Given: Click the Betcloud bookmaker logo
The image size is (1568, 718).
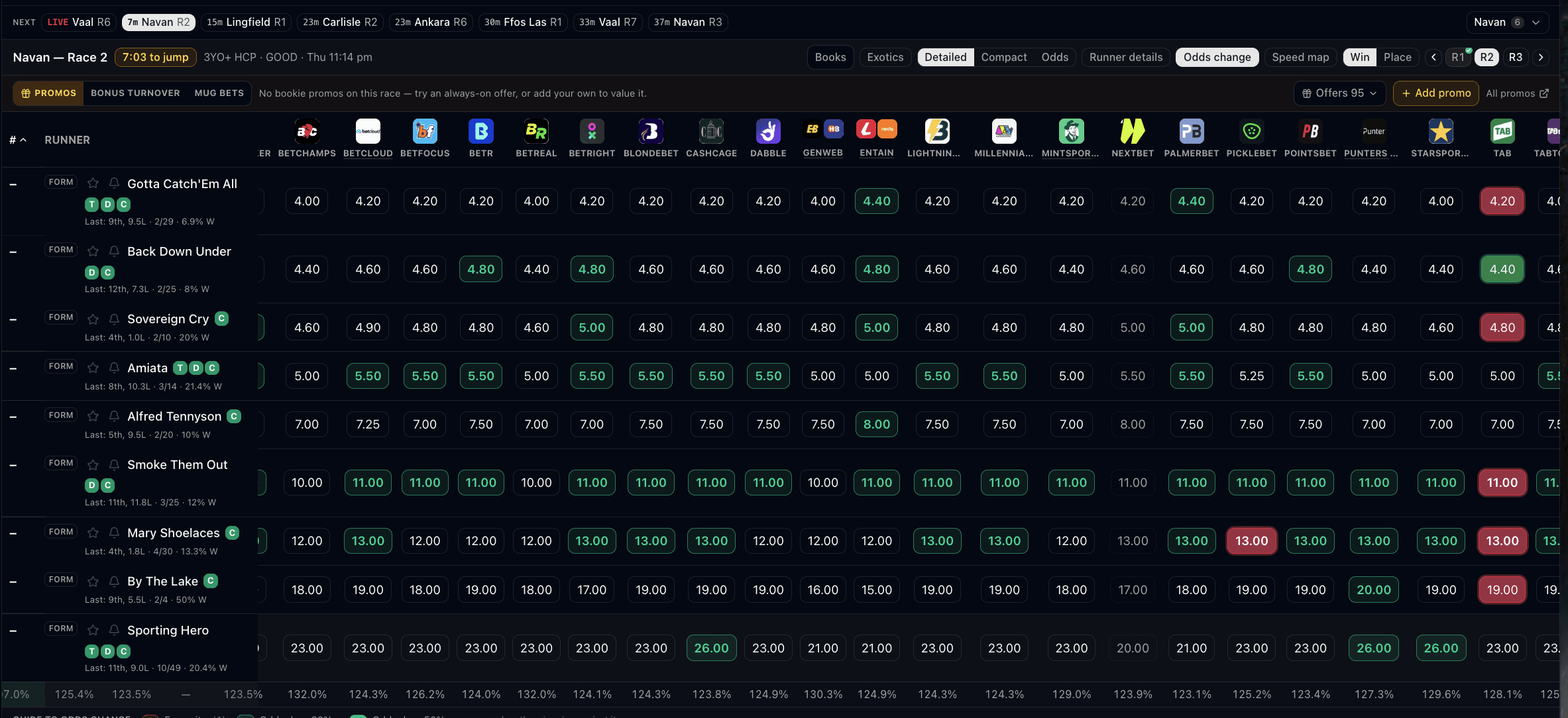Looking at the screenshot, I should pyautogui.click(x=368, y=131).
